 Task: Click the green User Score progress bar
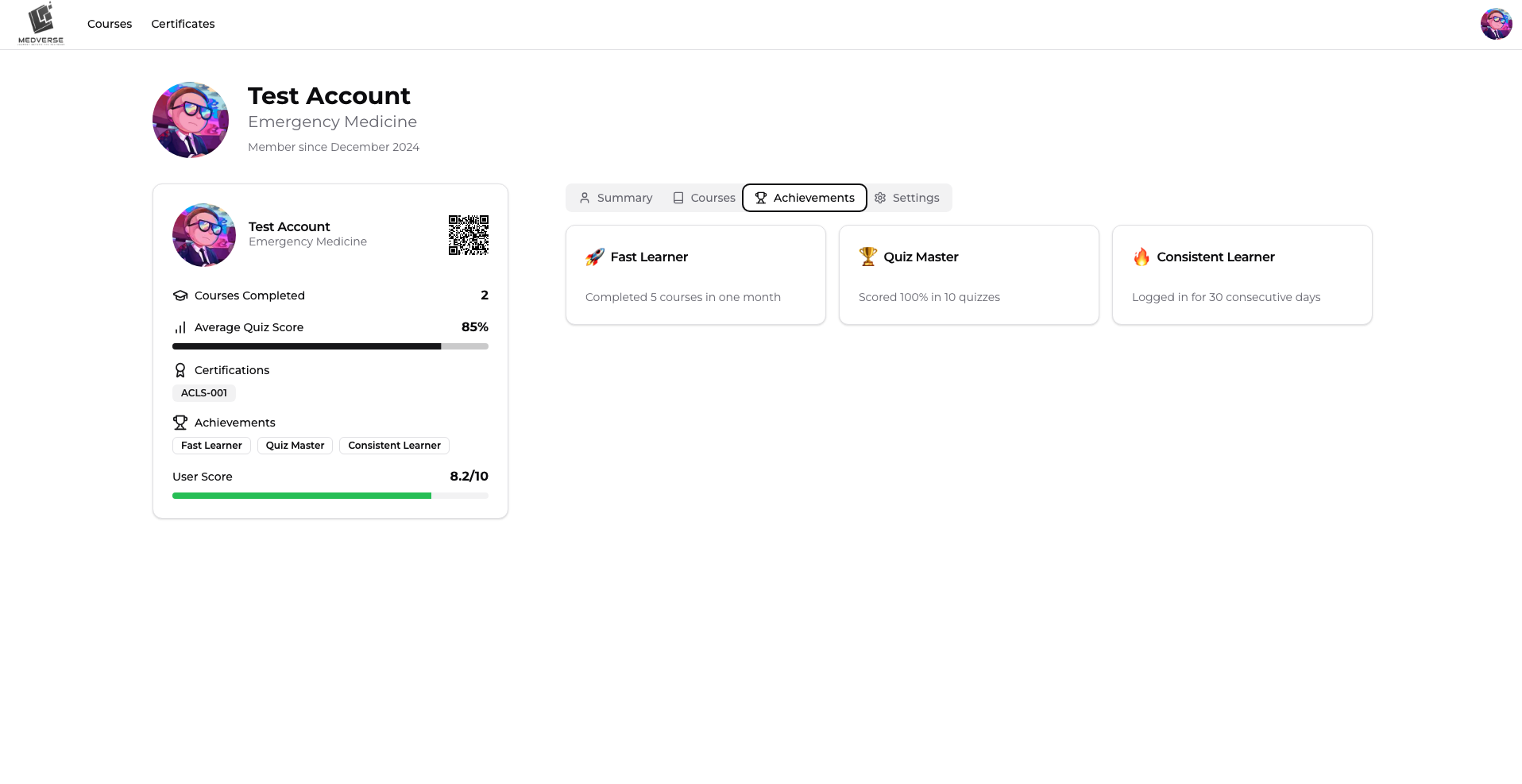pyautogui.click(x=302, y=496)
